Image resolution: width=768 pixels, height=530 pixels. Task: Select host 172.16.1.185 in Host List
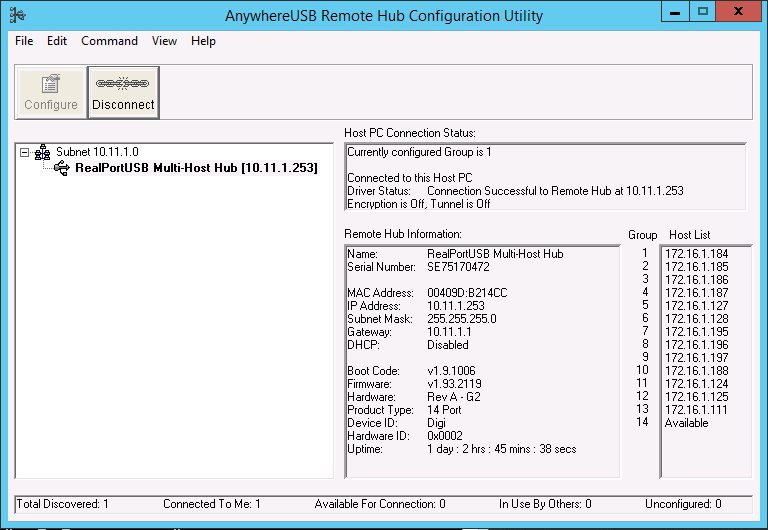pos(696,267)
